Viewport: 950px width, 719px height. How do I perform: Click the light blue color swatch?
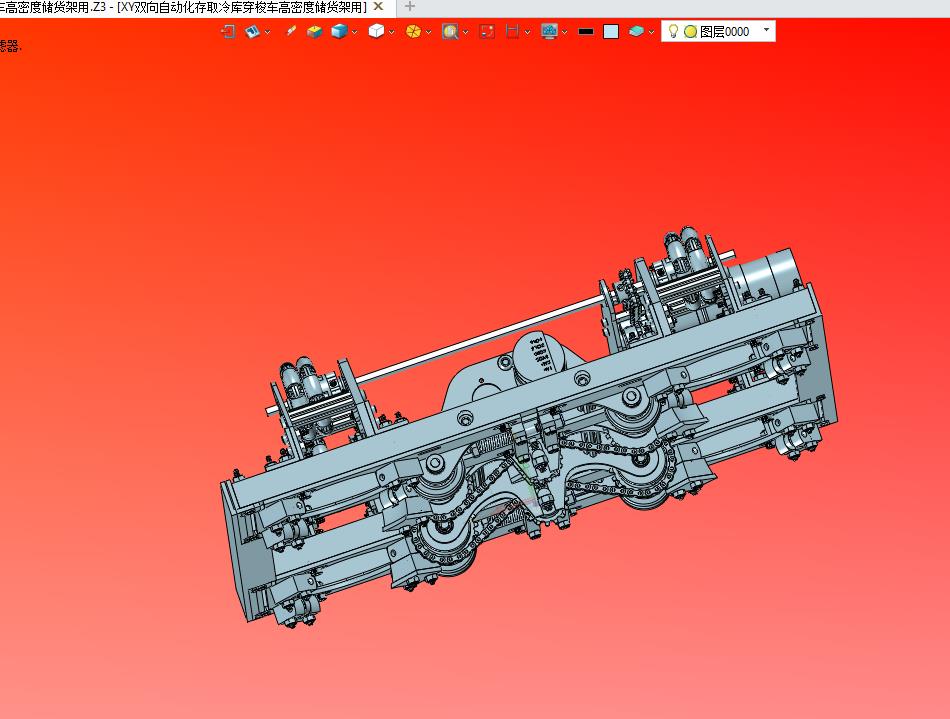pos(611,31)
